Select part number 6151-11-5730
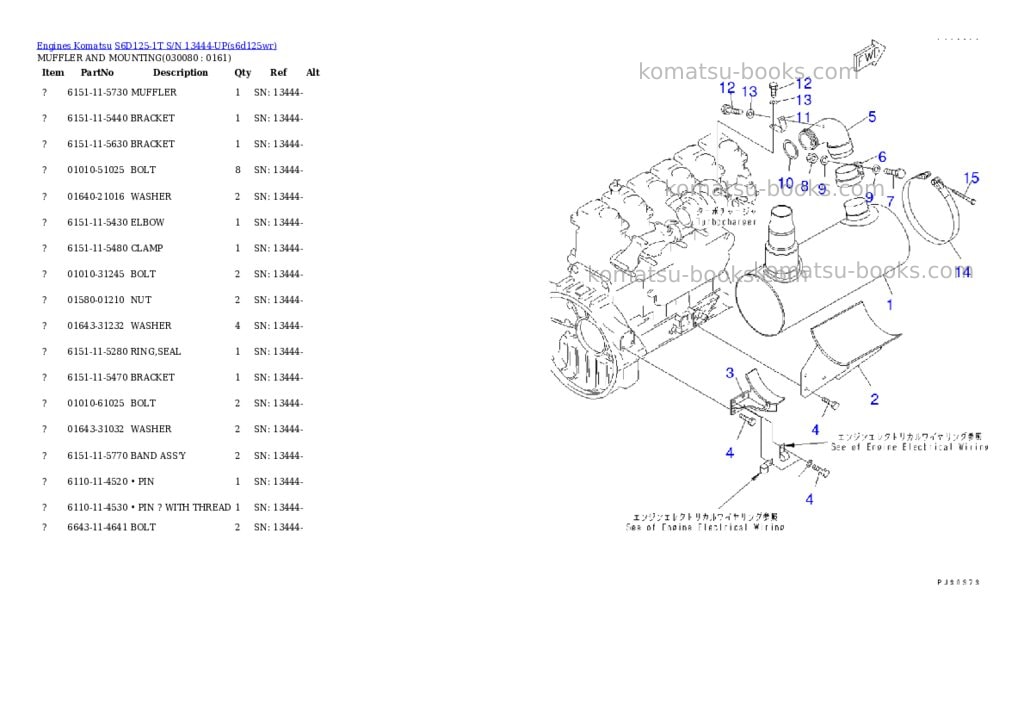 (x=97, y=93)
